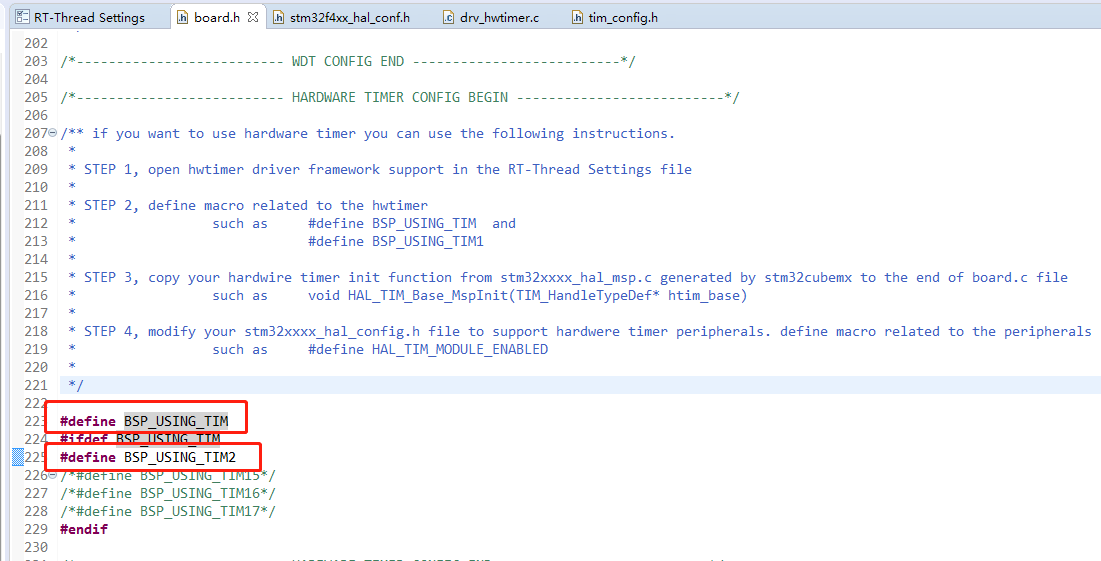
Task: Click '#define BSP_USING_TIM' on line 223
Action: coord(144,421)
